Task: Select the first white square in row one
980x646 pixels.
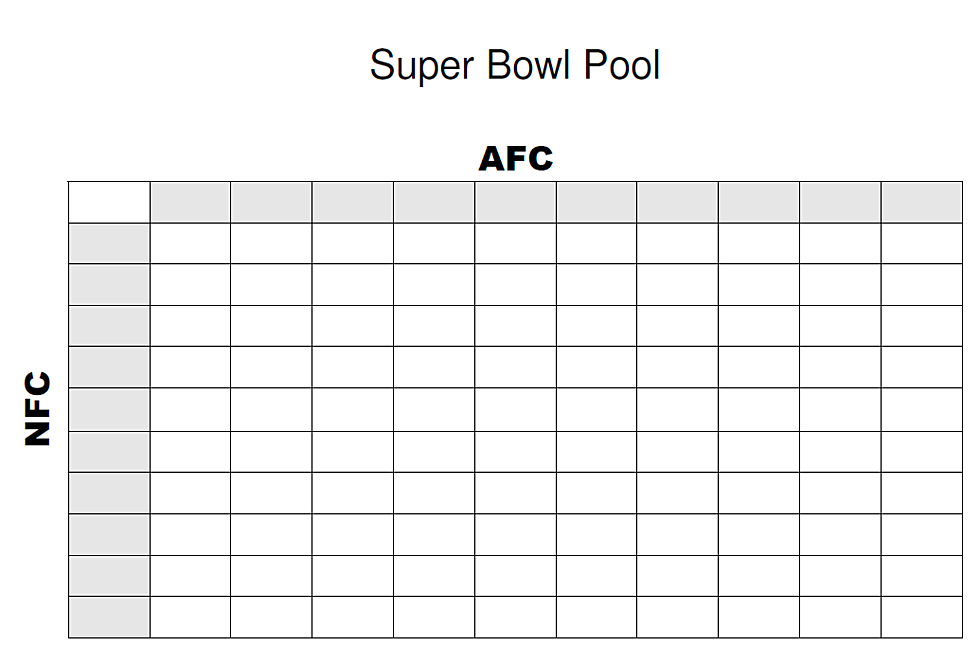Action: (x=191, y=244)
